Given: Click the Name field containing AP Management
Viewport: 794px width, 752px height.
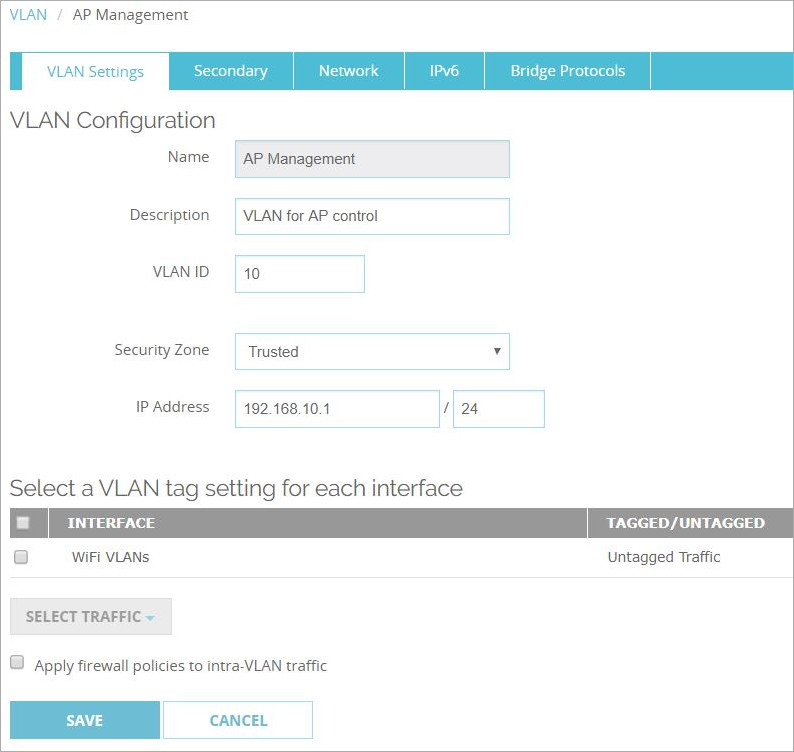Looking at the screenshot, I should tap(372, 159).
